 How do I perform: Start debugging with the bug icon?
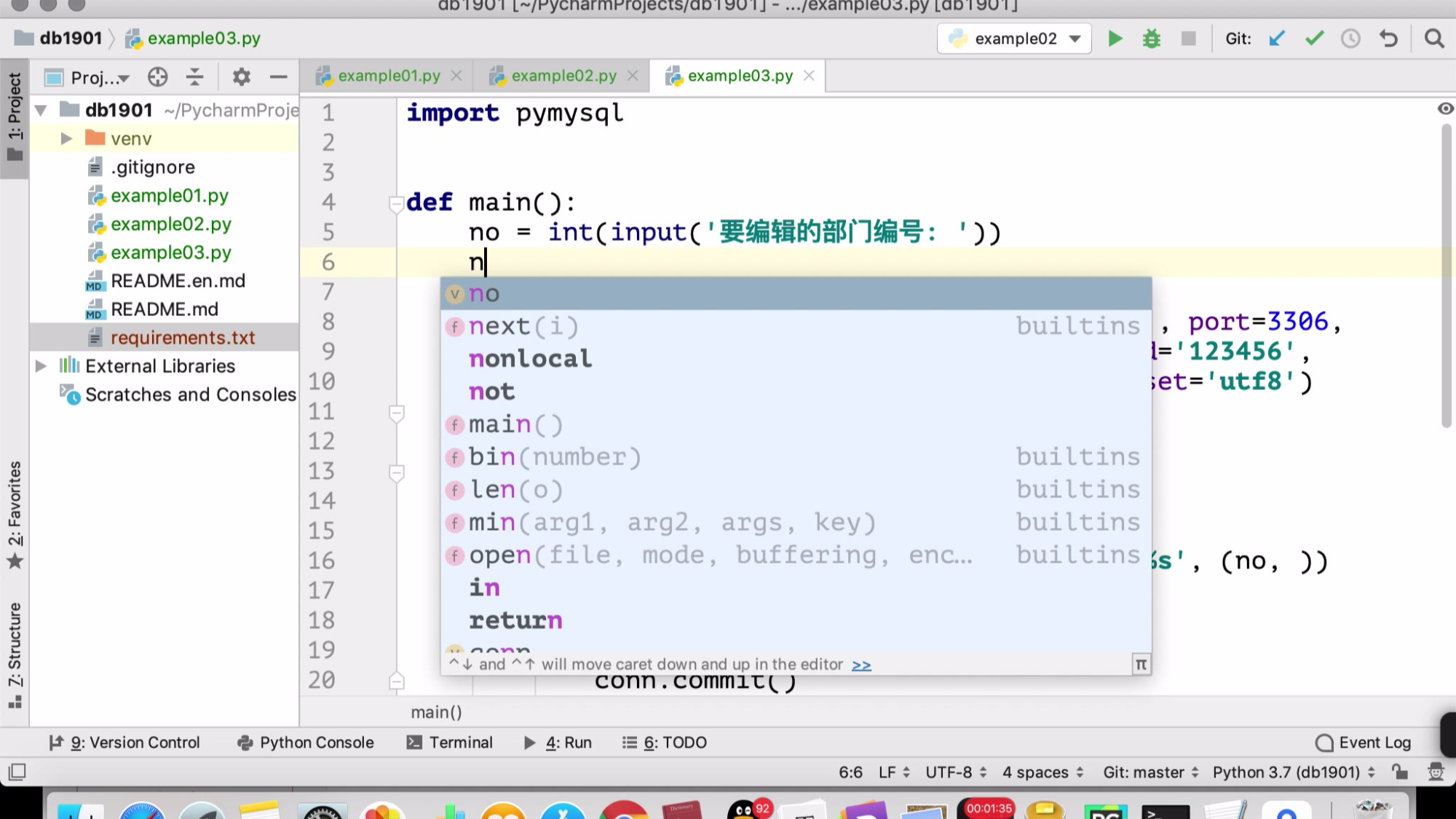pyautogui.click(x=1151, y=39)
